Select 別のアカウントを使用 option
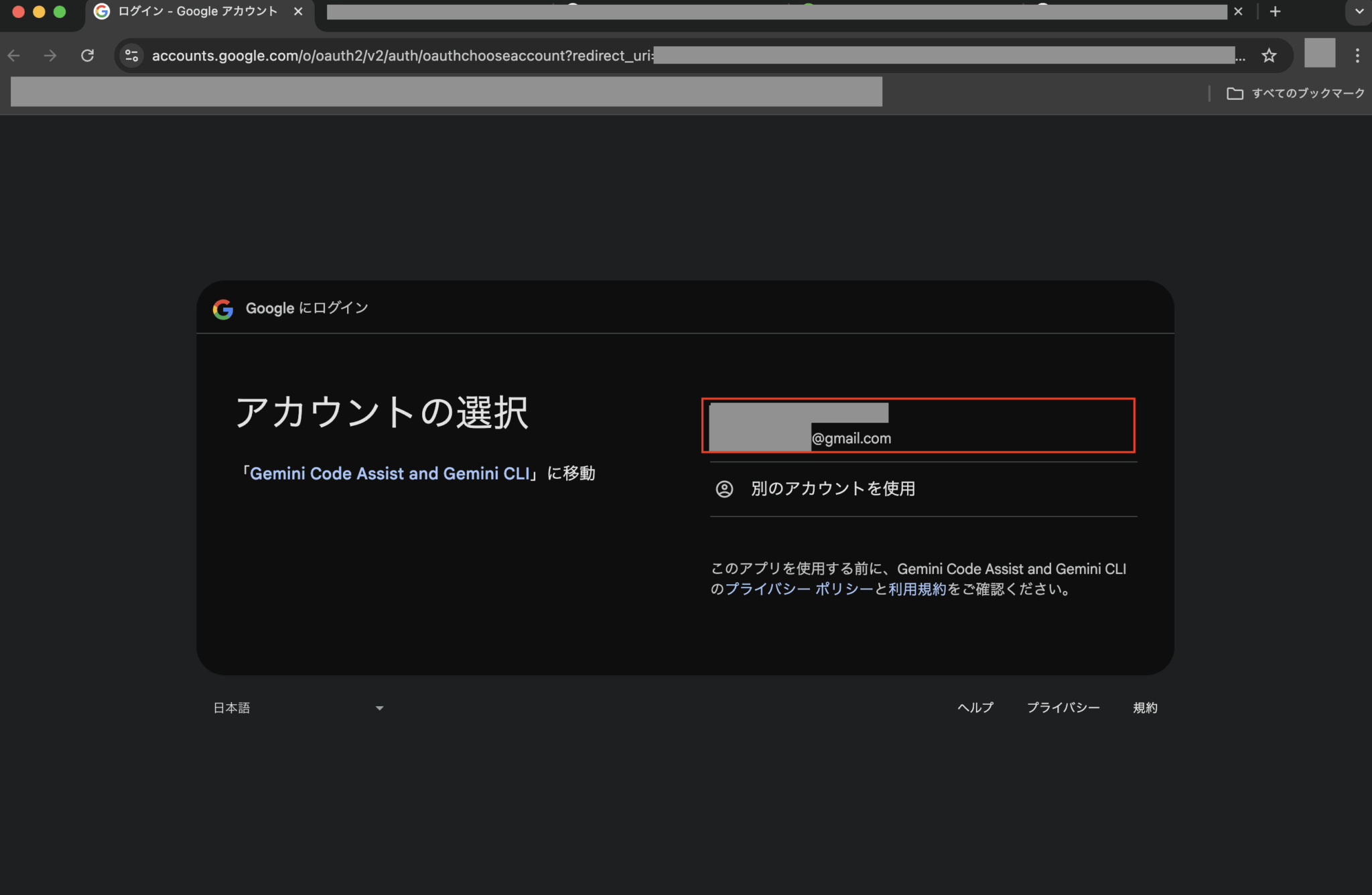Viewport: 1372px width, 895px height. pos(833,489)
